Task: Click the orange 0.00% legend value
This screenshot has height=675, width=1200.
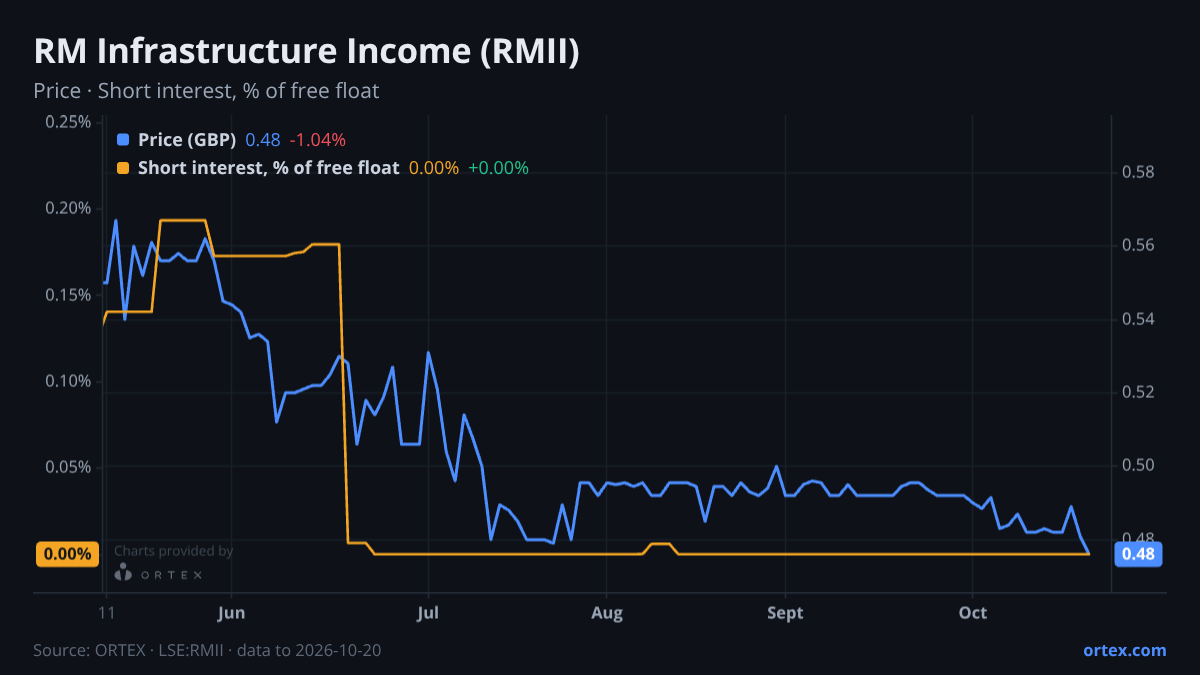Action: [434, 168]
